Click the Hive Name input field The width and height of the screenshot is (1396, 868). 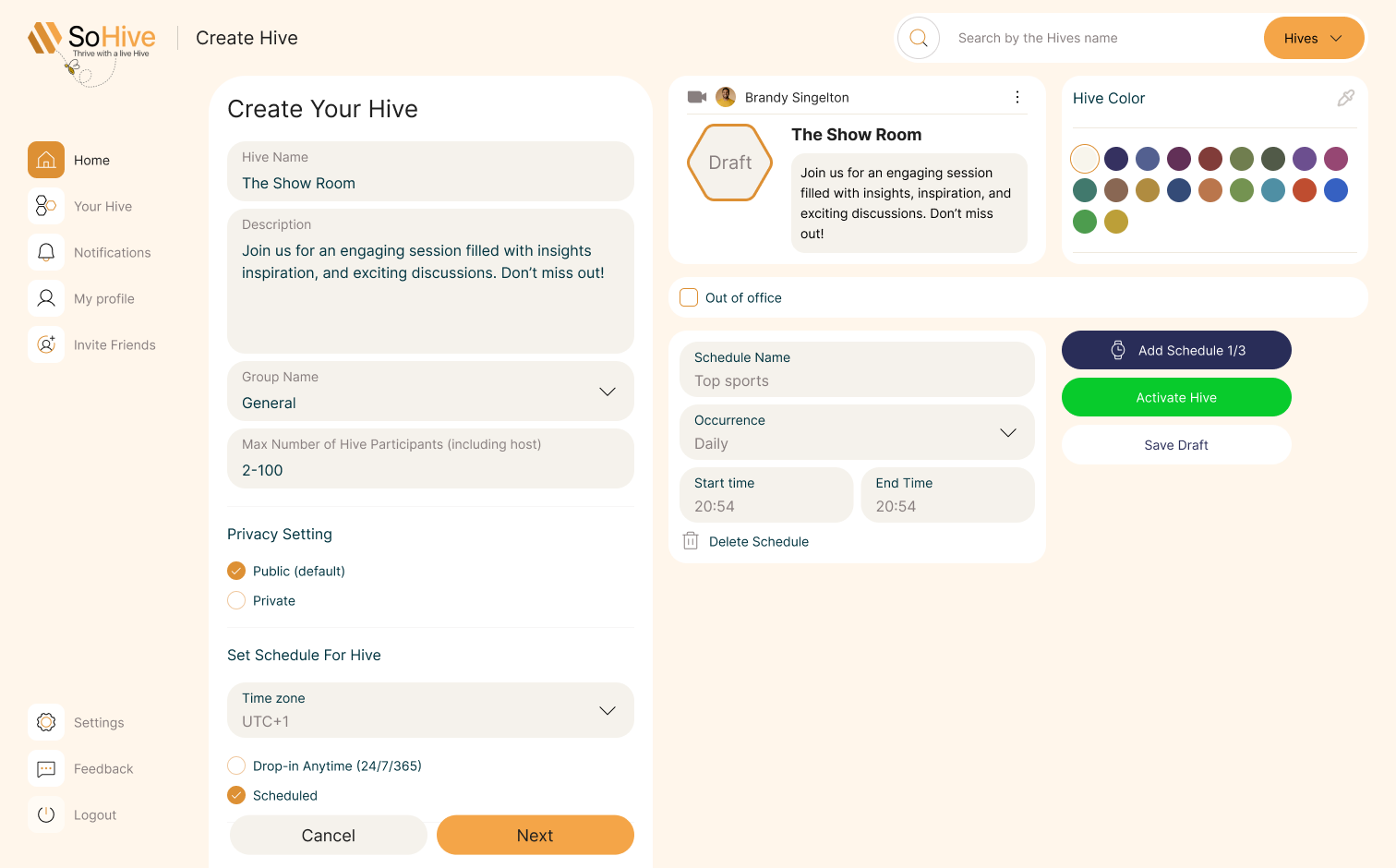pyautogui.click(x=430, y=171)
